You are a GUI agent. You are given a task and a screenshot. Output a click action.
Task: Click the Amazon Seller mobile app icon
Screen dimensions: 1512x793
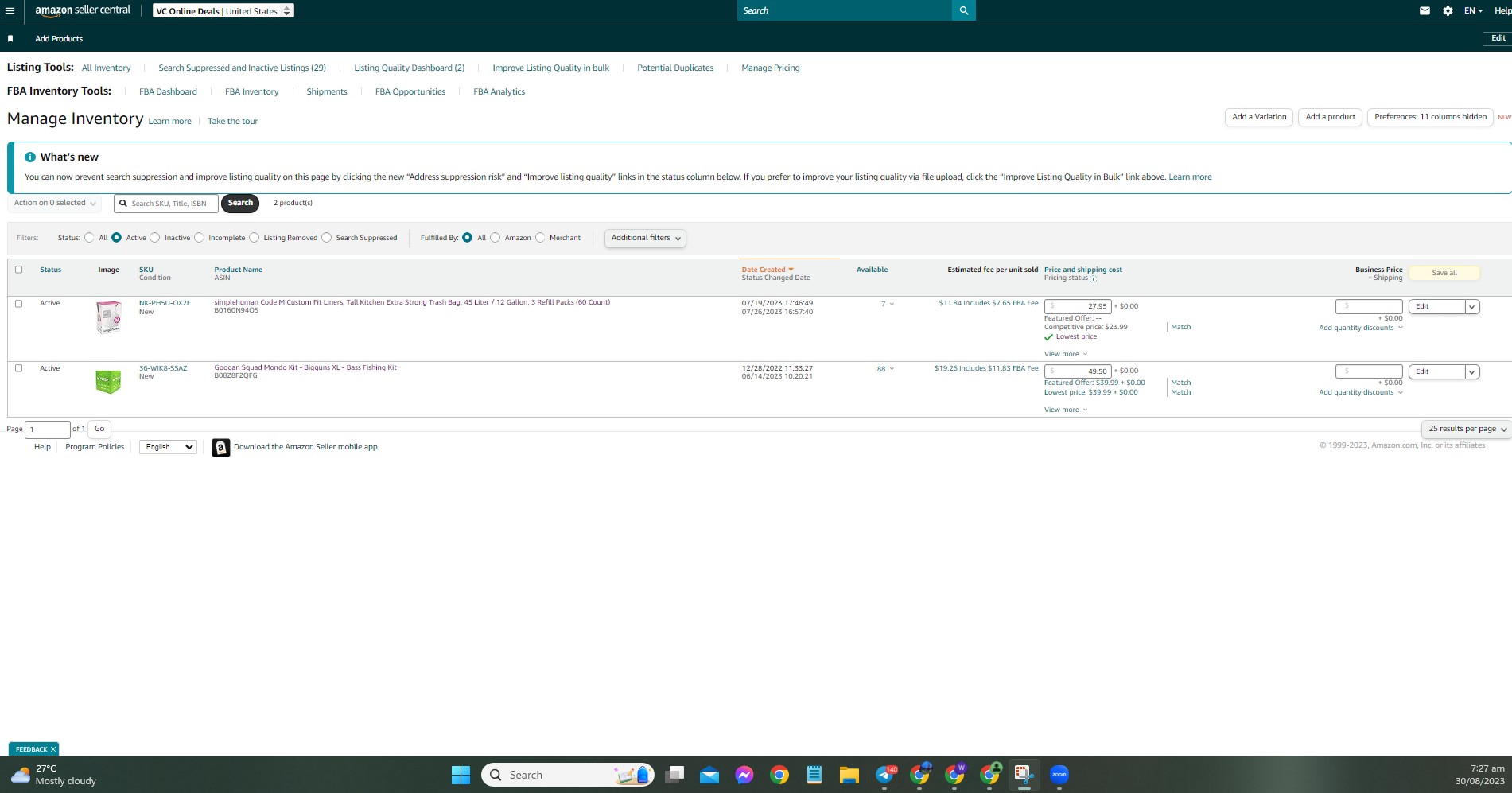(x=221, y=448)
